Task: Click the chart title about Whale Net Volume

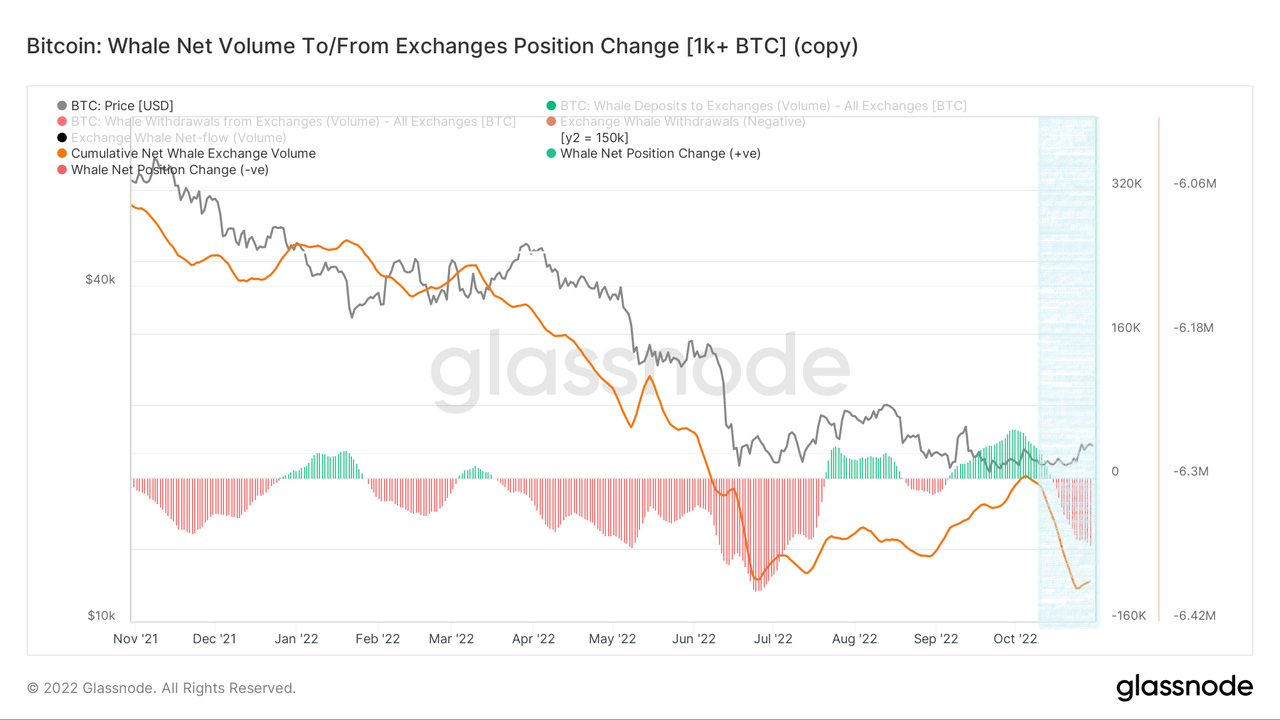Action: coord(441,46)
